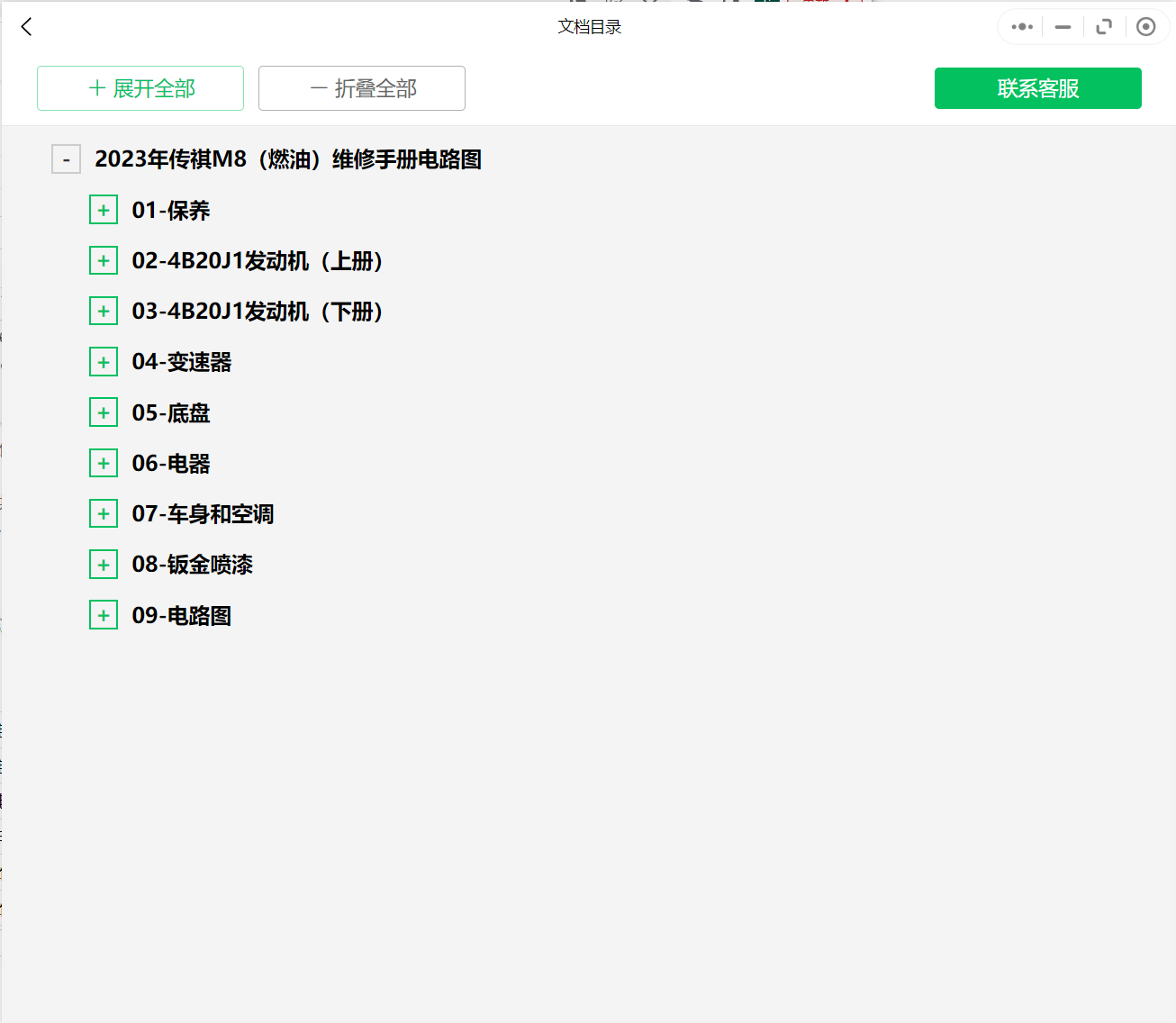Viewport: 1176px width, 1023px height.
Task: Expand the 09-电路图 chapter
Action: 104,614
